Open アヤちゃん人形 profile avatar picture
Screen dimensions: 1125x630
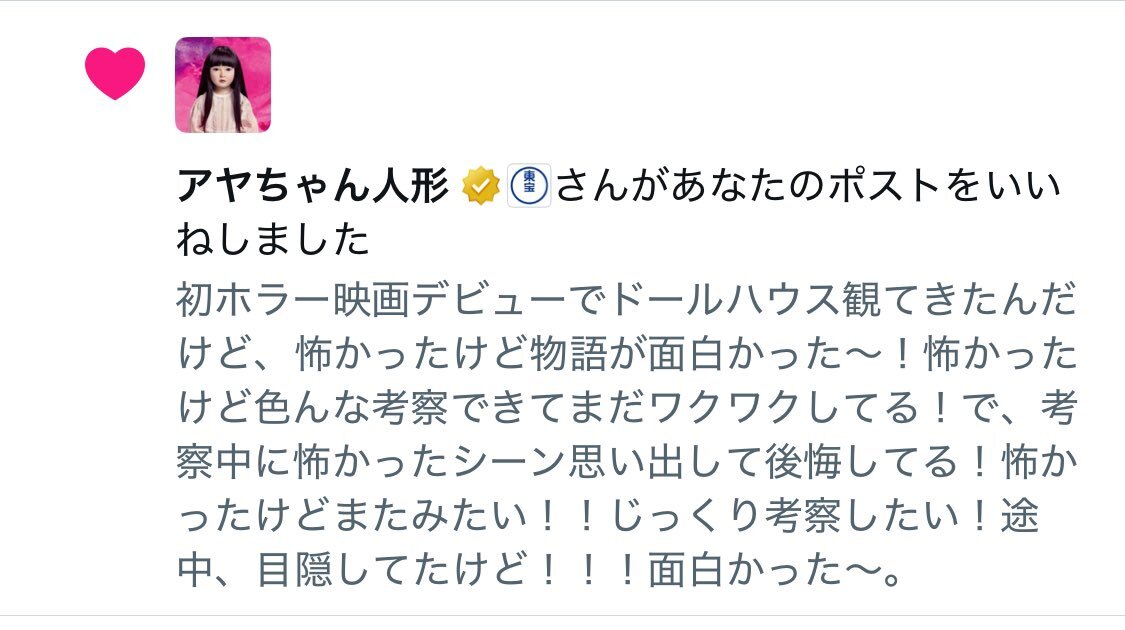(223, 85)
